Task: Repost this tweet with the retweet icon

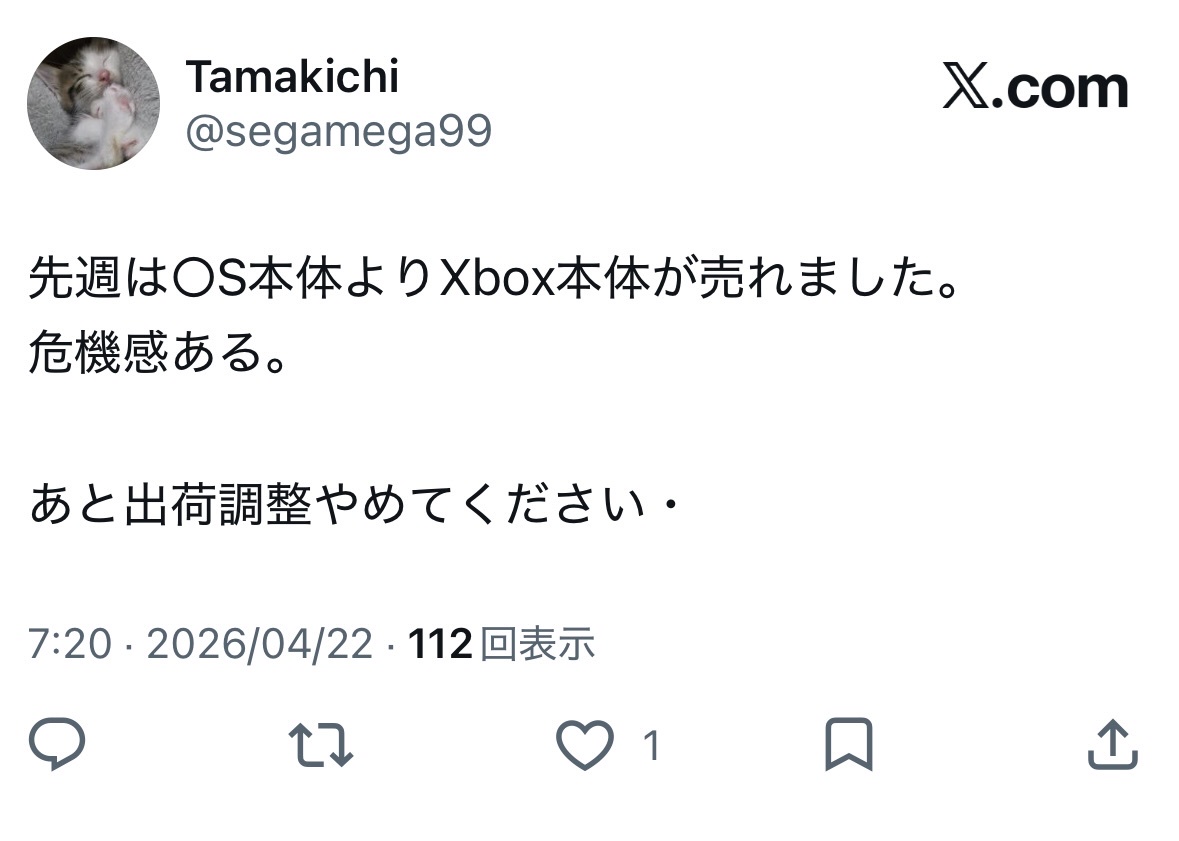Action: click(321, 746)
